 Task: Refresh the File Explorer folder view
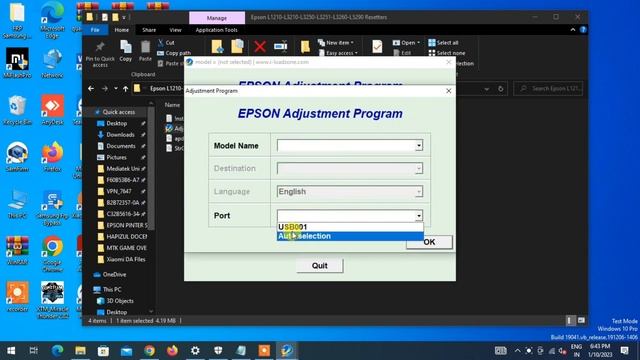pyautogui.click(x=501, y=89)
